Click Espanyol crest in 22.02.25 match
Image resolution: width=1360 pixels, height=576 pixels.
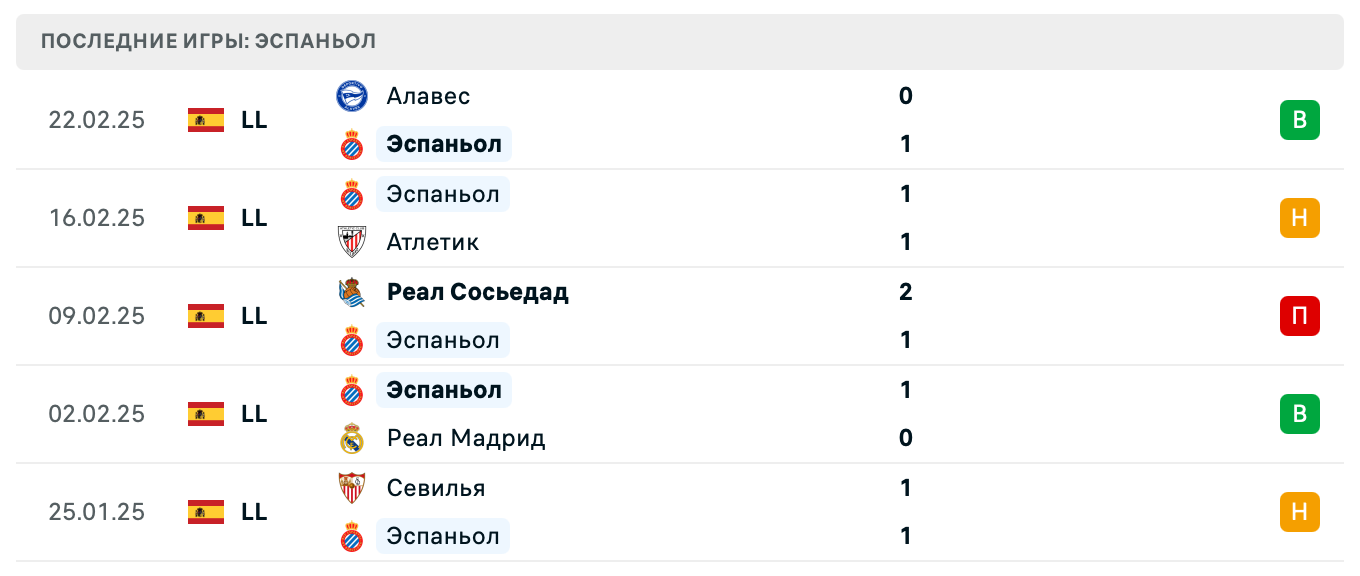tap(352, 145)
